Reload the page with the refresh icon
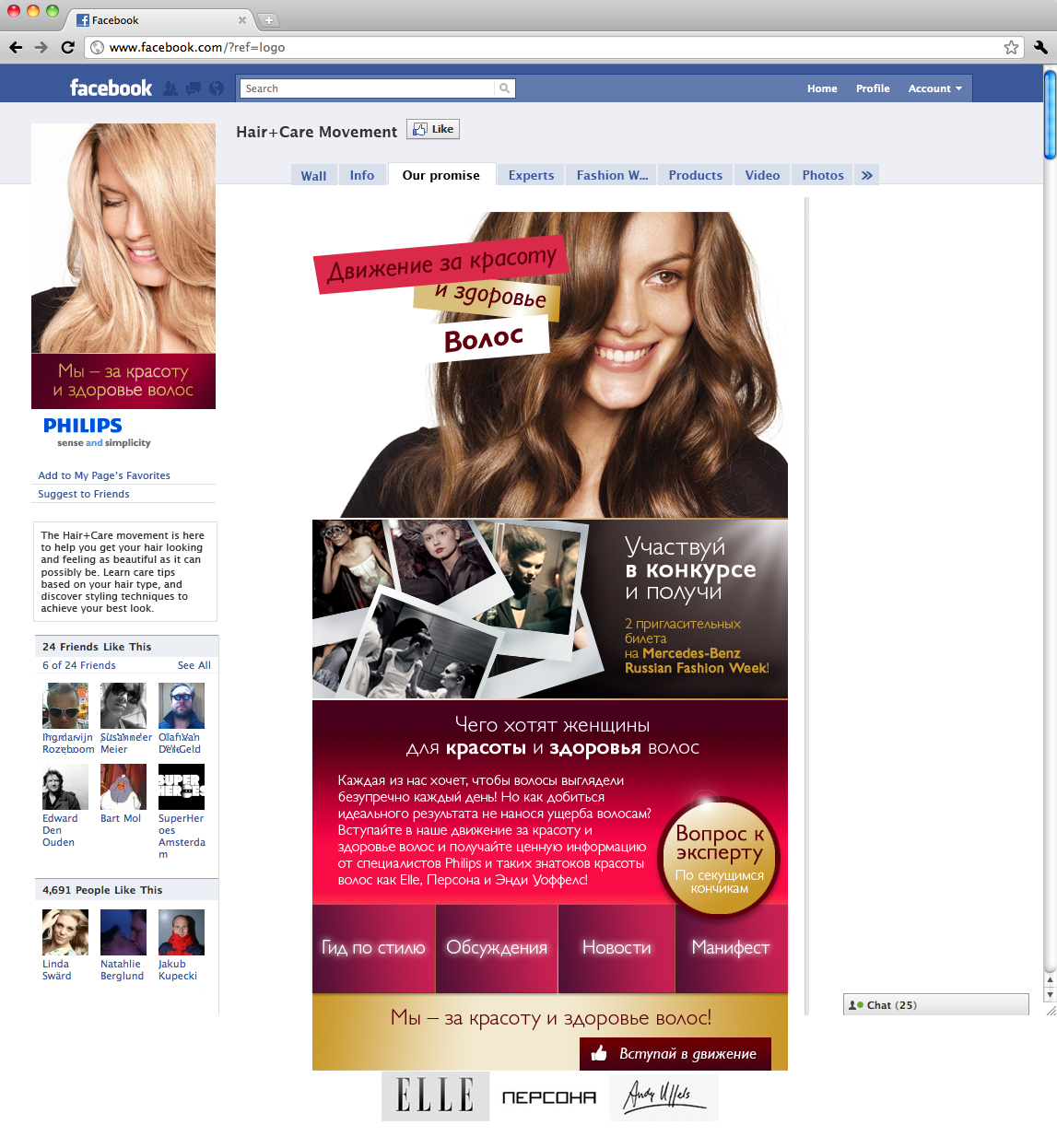The image size is (1057, 1148). (x=67, y=47)
